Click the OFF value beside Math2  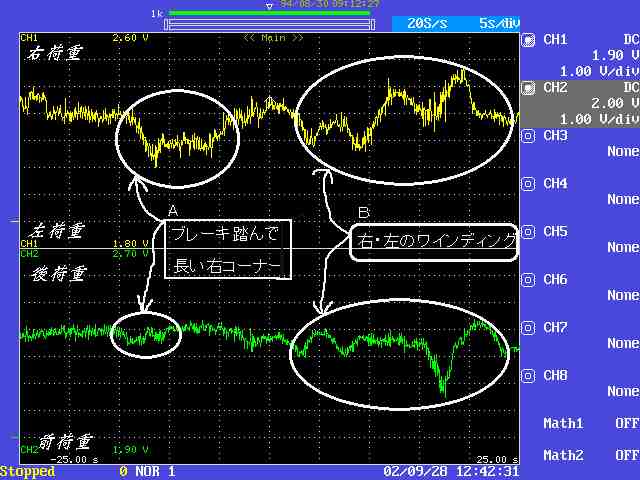coord(627,455)
